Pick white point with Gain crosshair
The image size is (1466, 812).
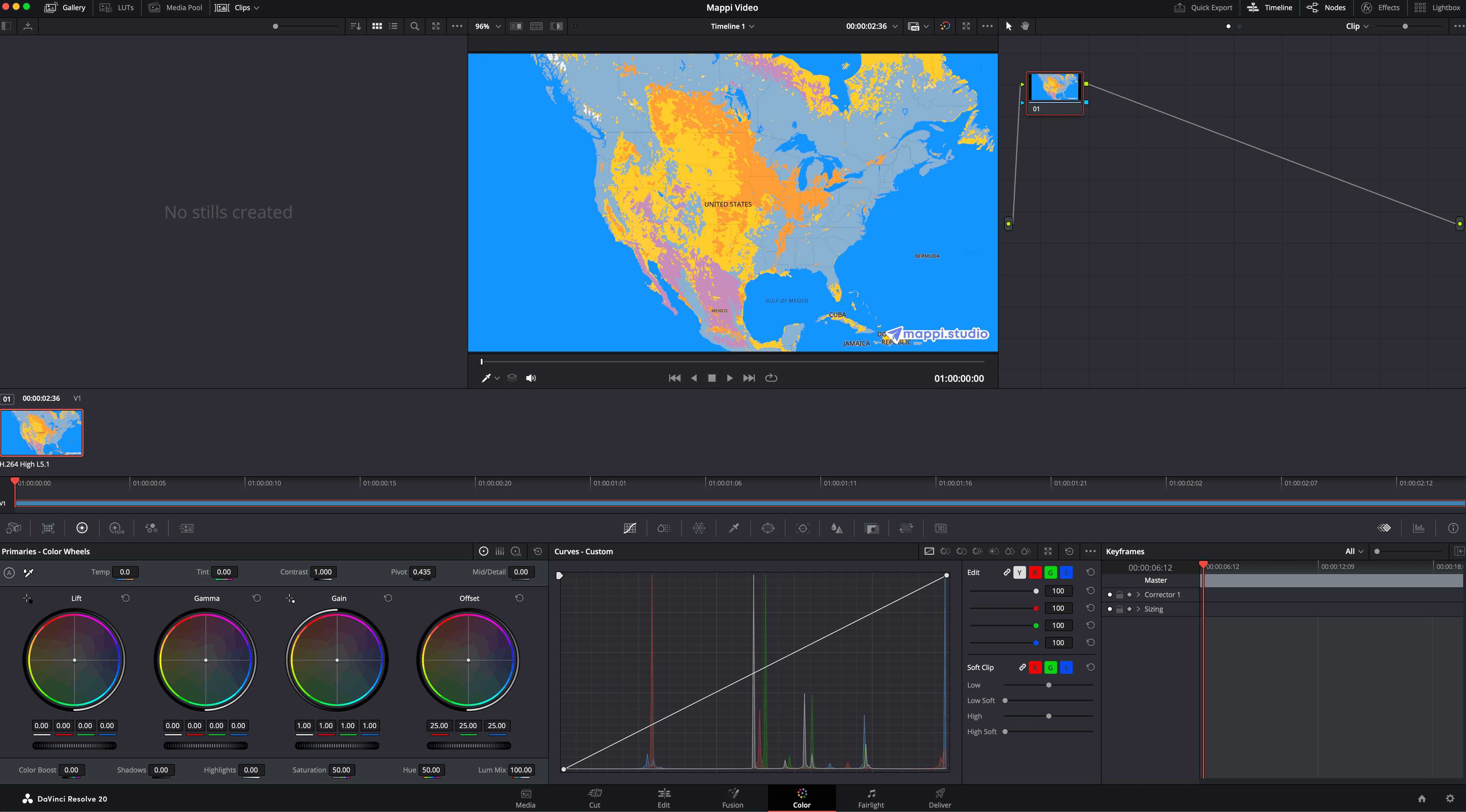tap(290, 599)
